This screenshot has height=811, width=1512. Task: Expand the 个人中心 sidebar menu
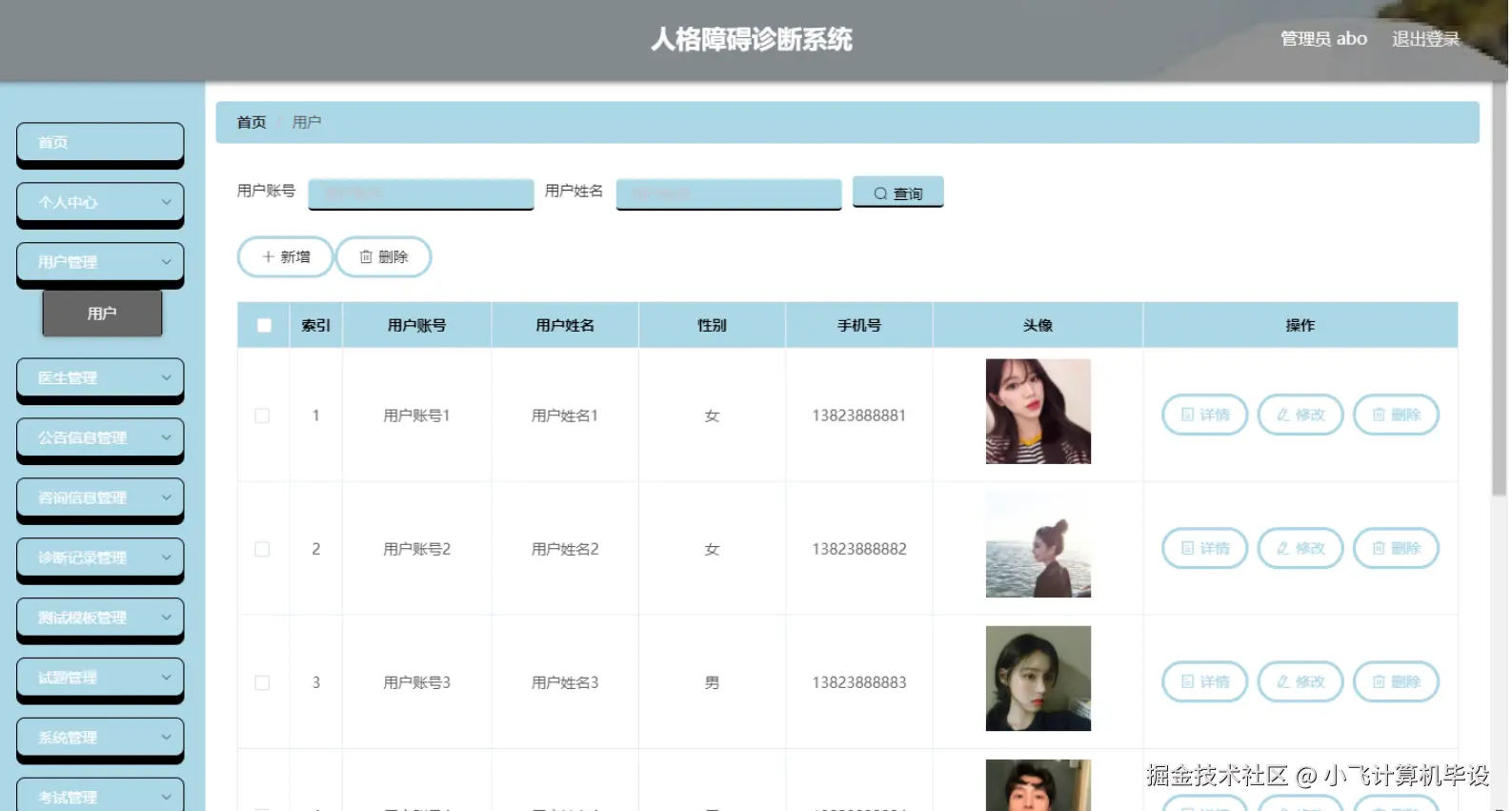click(x=100, y=203)
